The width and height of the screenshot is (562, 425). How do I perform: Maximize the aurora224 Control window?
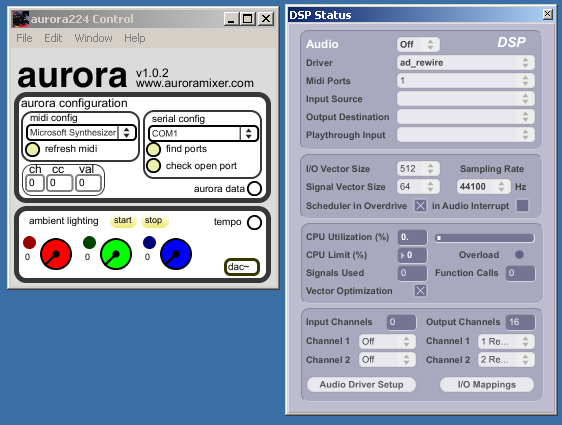[247, 19]
